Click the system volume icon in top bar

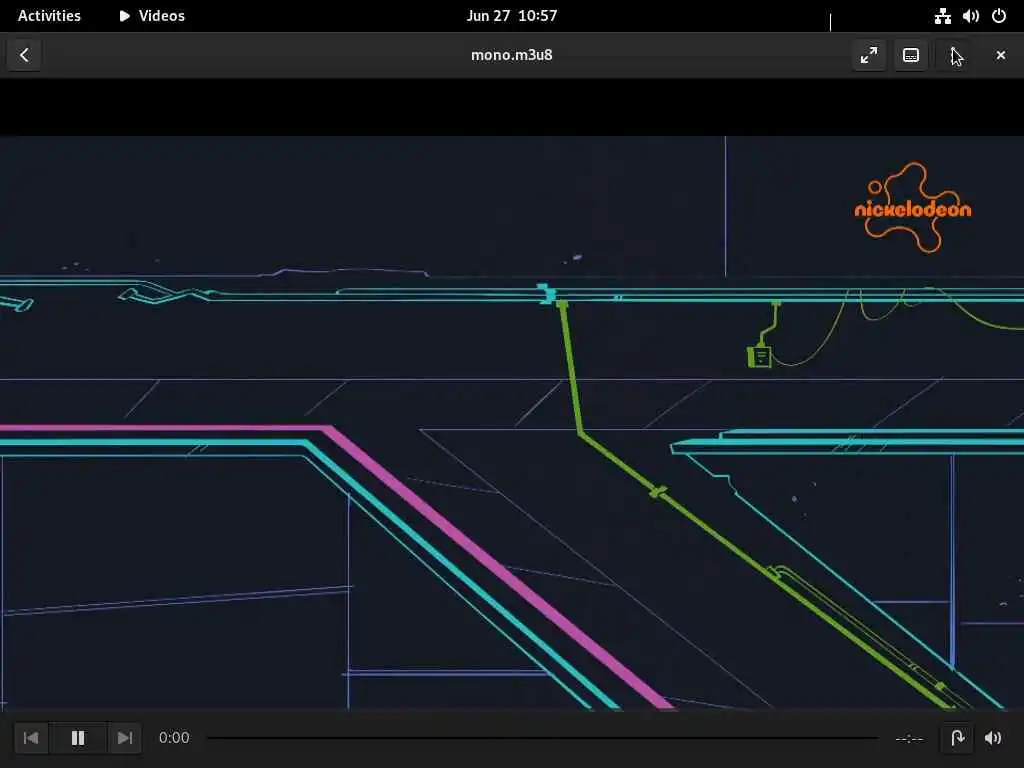(x=970, y=16)
